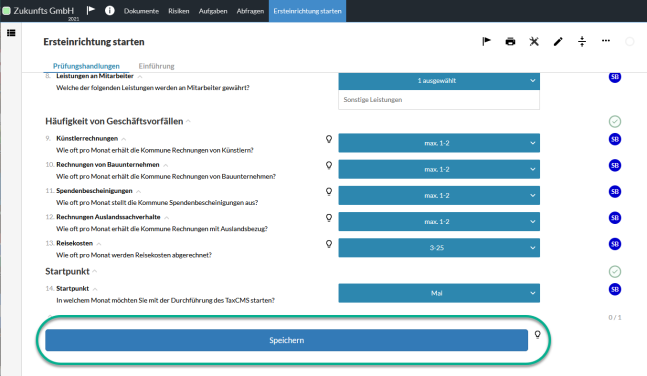Open Reisekosten dropdown showing 3-25
Image resolution: width=647 pixels, height=376 pixels.
[439, 248]
